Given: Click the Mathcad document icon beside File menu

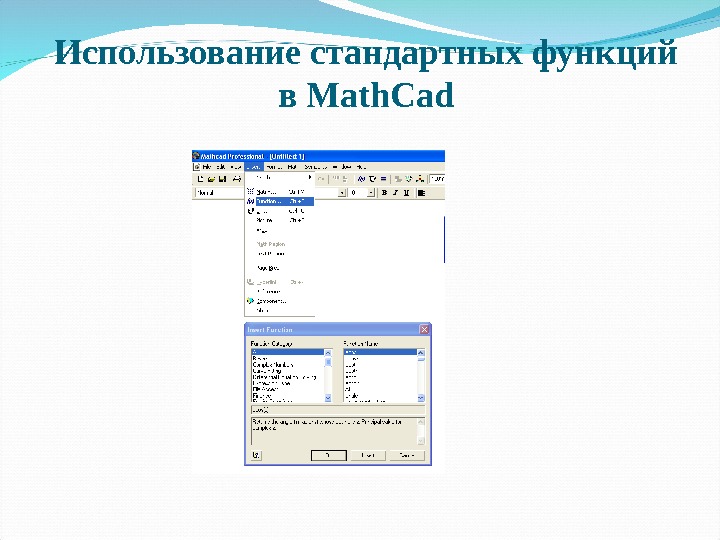Looking at the screenshot, I should [197, 167].
